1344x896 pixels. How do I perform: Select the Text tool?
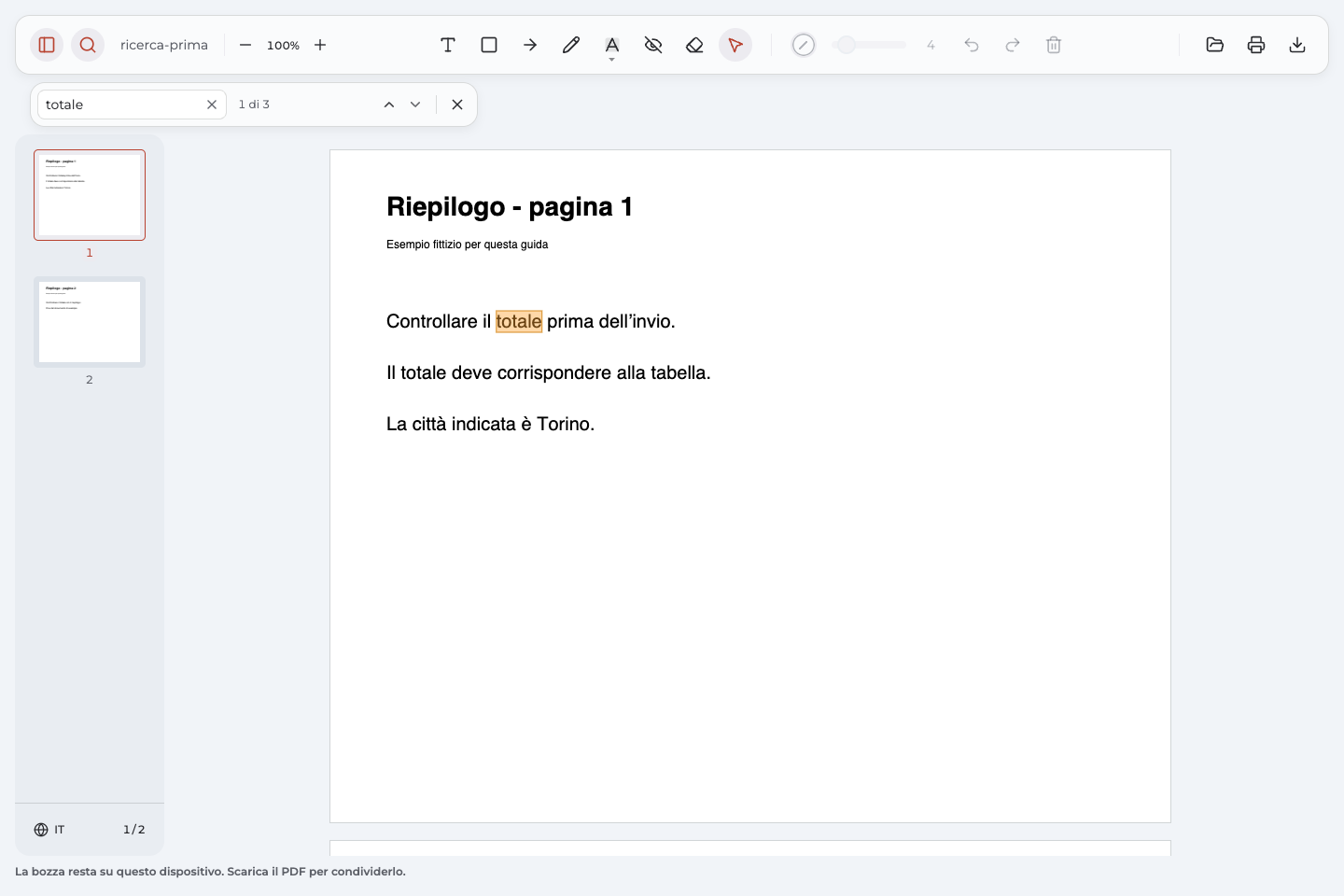(x=448, y=45)
